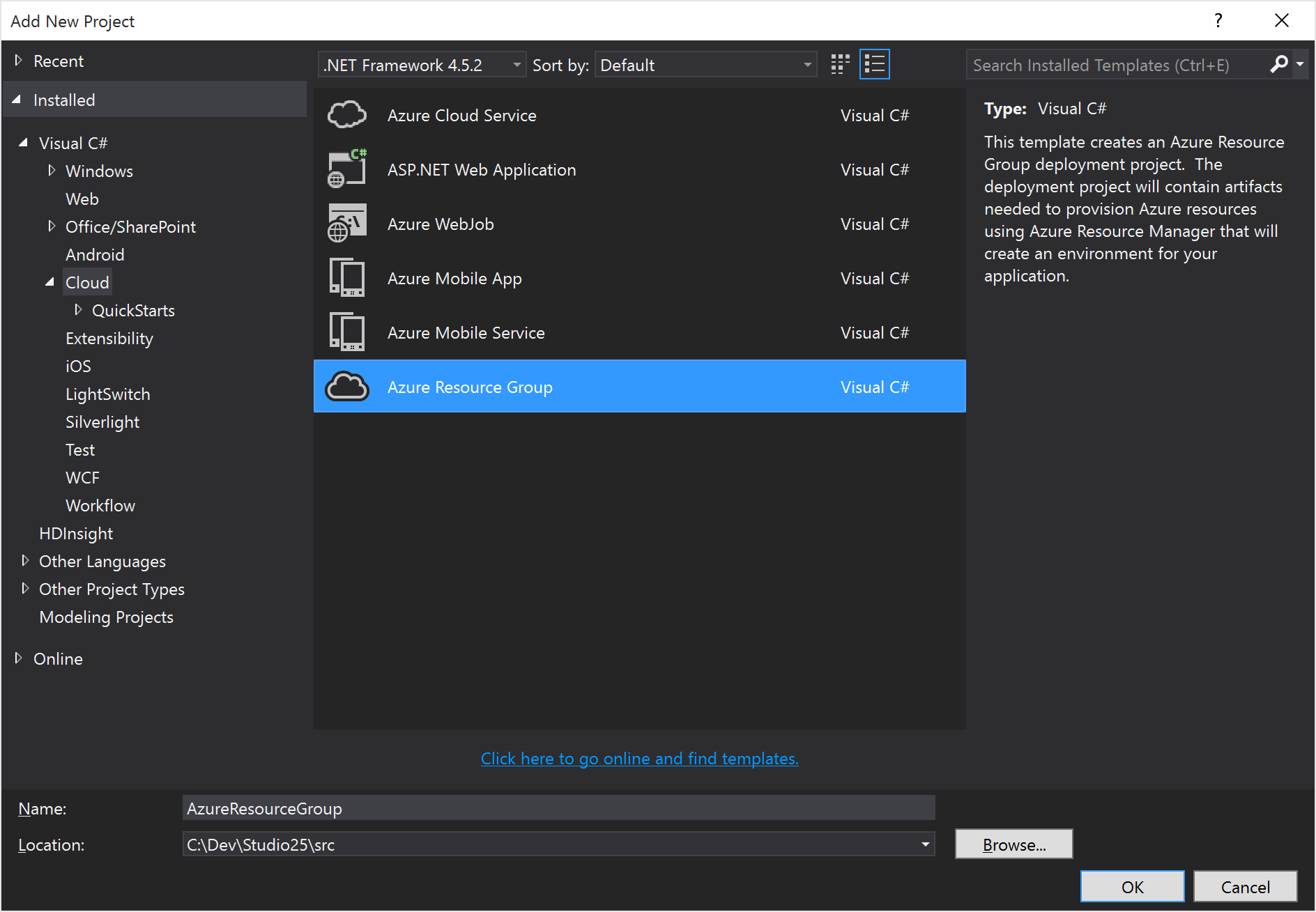
Task: Select the Workflow category
Action: tap(100, 505)
